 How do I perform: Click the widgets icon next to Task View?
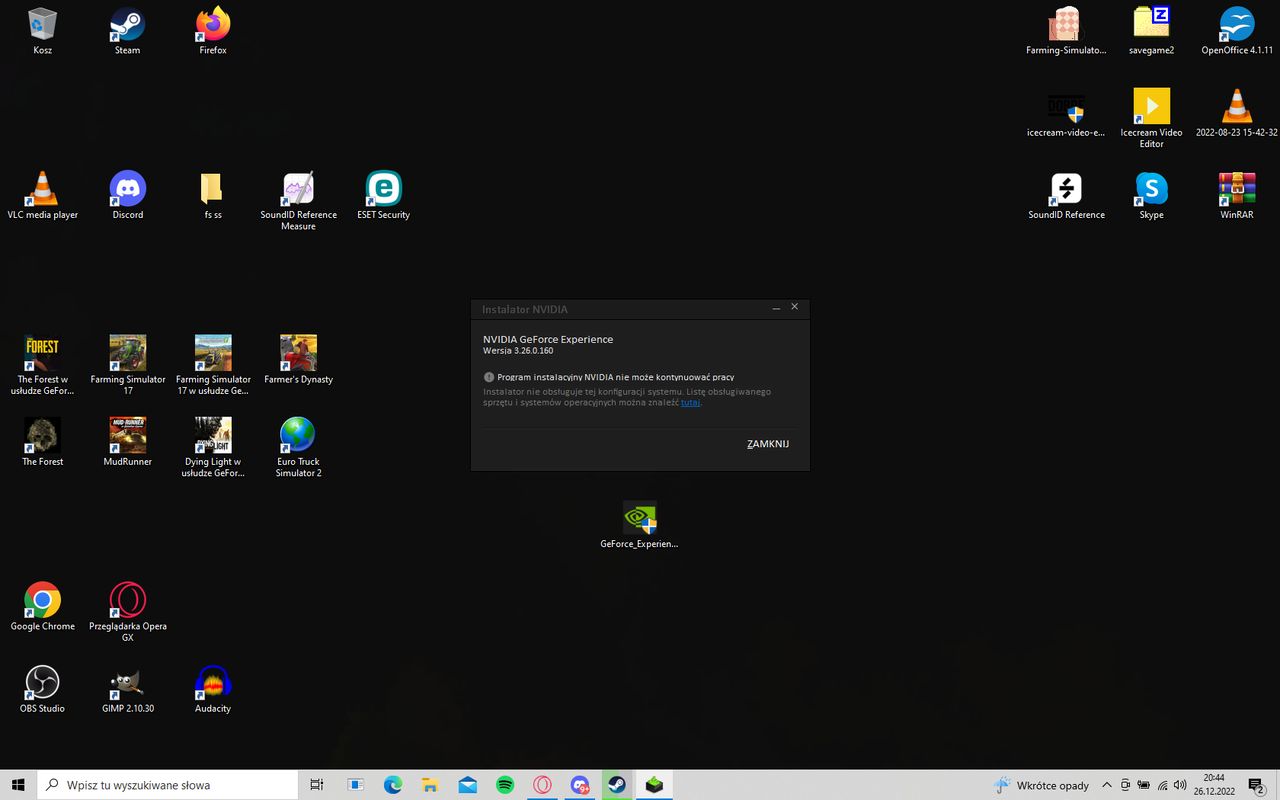[x=355, y=785]
